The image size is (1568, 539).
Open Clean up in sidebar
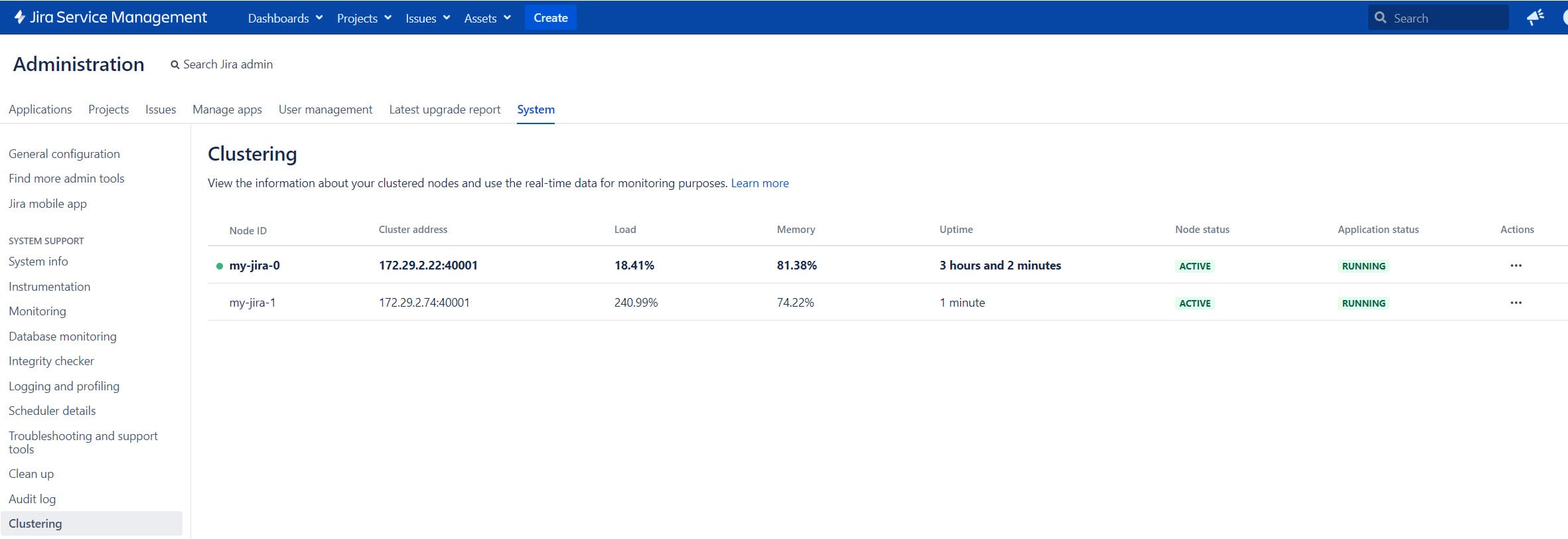[x=31, y=474]
